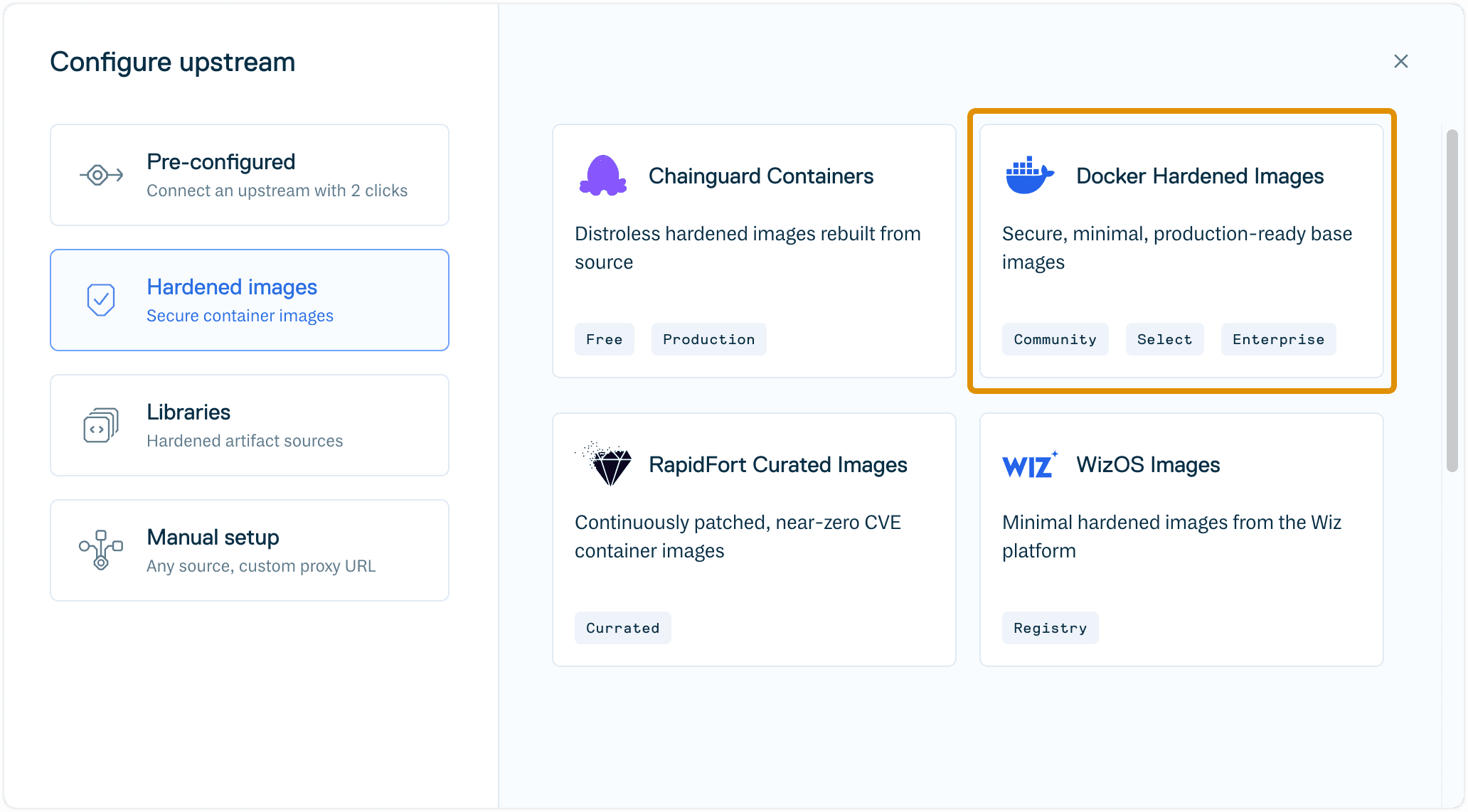
Task: Choose the RapidFort Curated Images card
Action: click(x=754, y=540)
